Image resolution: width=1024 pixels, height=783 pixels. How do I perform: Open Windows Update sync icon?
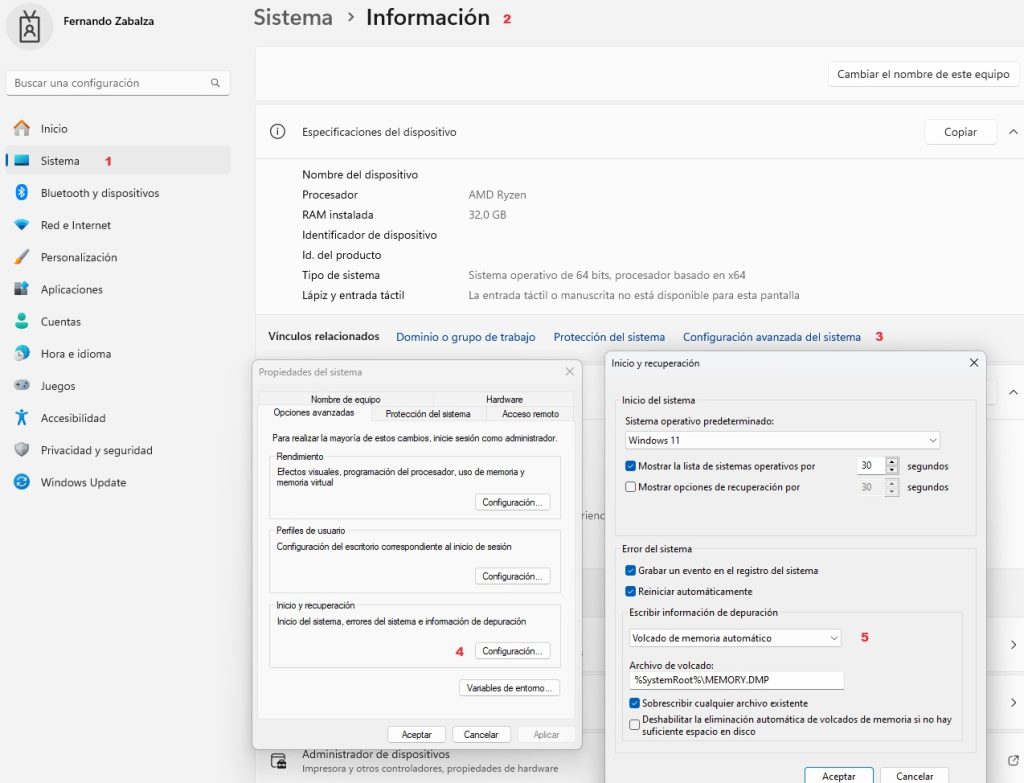[x=22, y=482]
